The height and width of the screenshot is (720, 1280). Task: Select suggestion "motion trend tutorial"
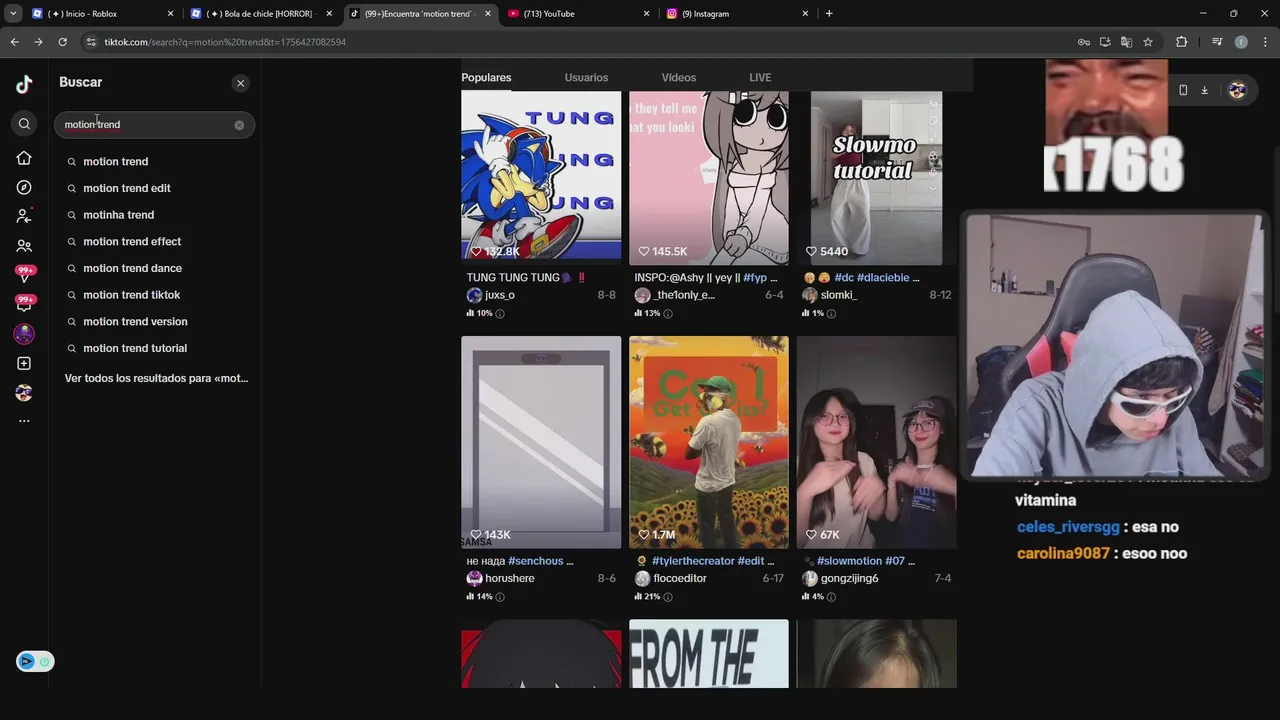tap(134, 348)
